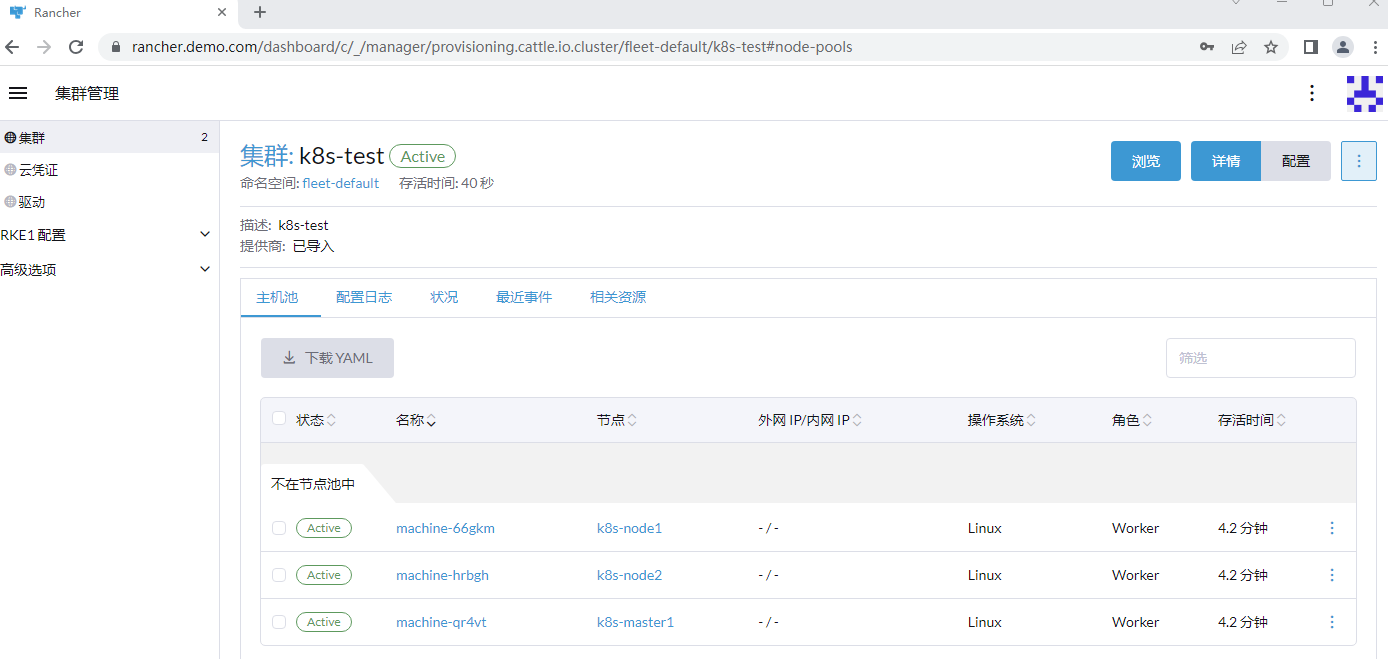Image resolution: width=1388 pixels, height=659 pixels.
Task: Click the 浏览 button
Action: tap(1146, 161)
